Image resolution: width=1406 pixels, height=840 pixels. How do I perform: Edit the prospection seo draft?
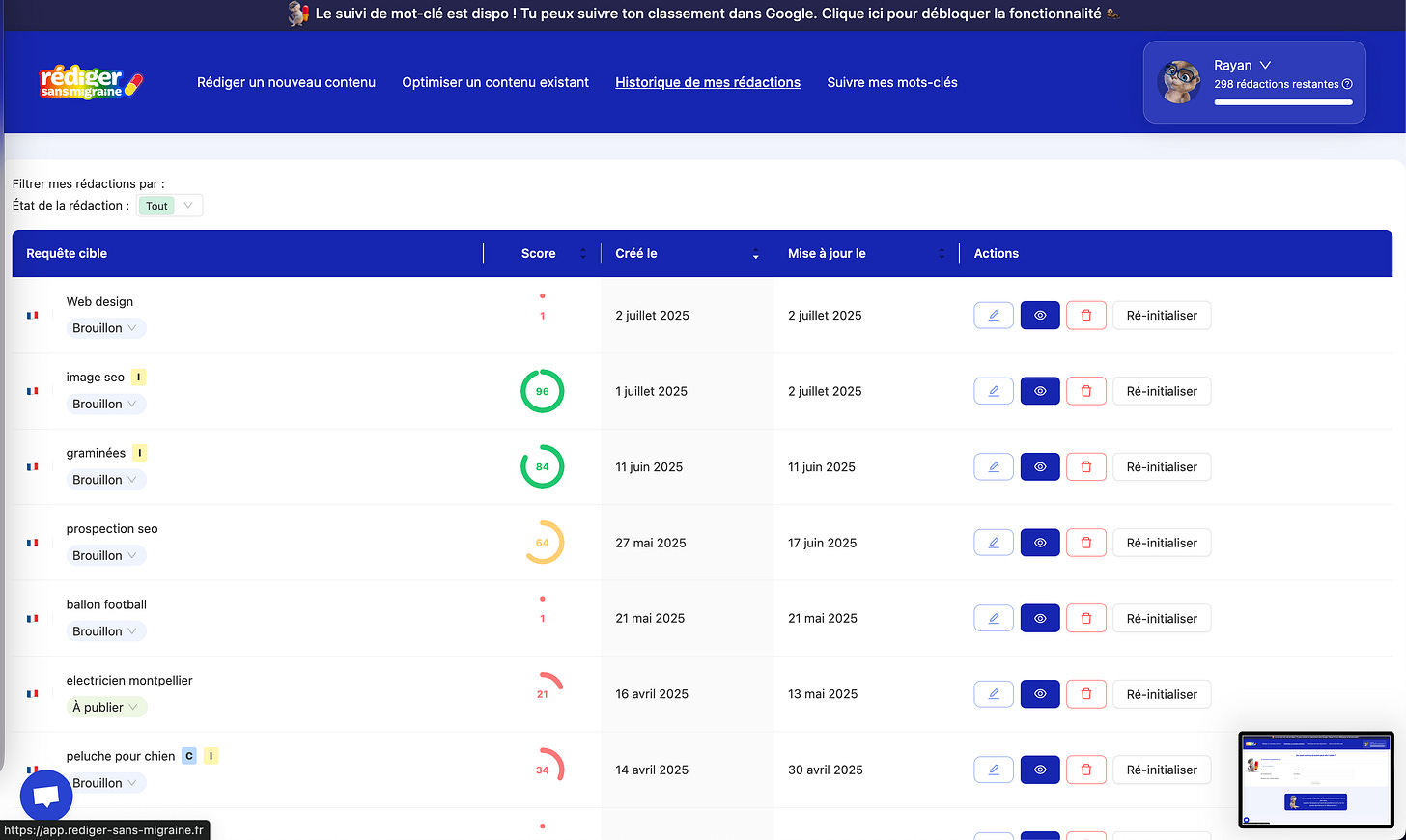tap(994, 543)
